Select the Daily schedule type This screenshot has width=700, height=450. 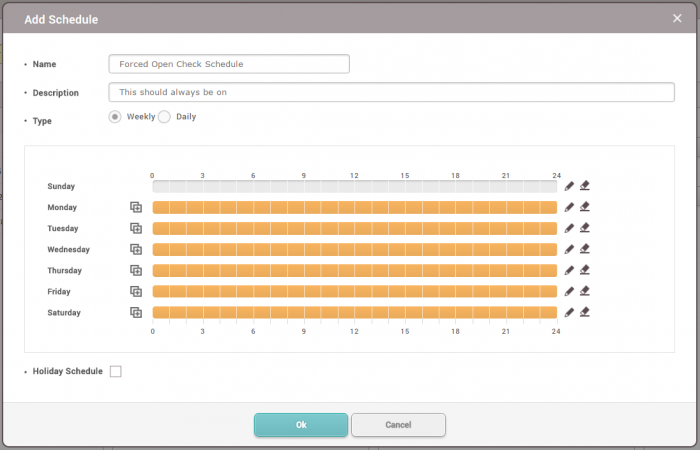point(165,117)
